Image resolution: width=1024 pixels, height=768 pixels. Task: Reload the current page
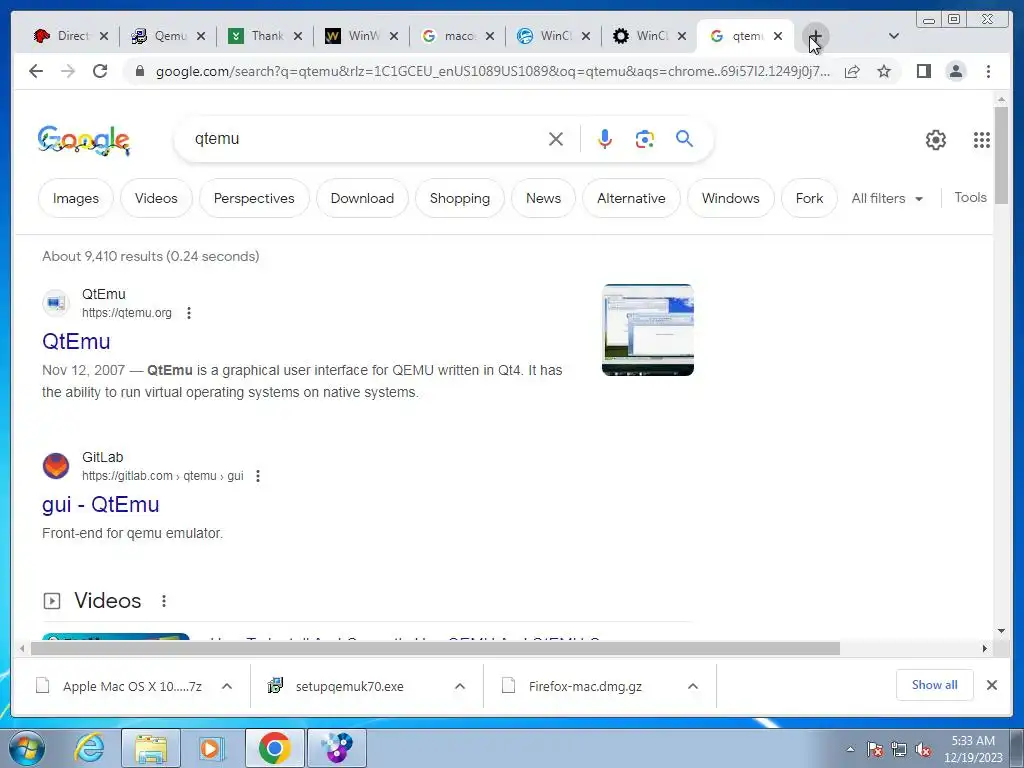(100, 71)
